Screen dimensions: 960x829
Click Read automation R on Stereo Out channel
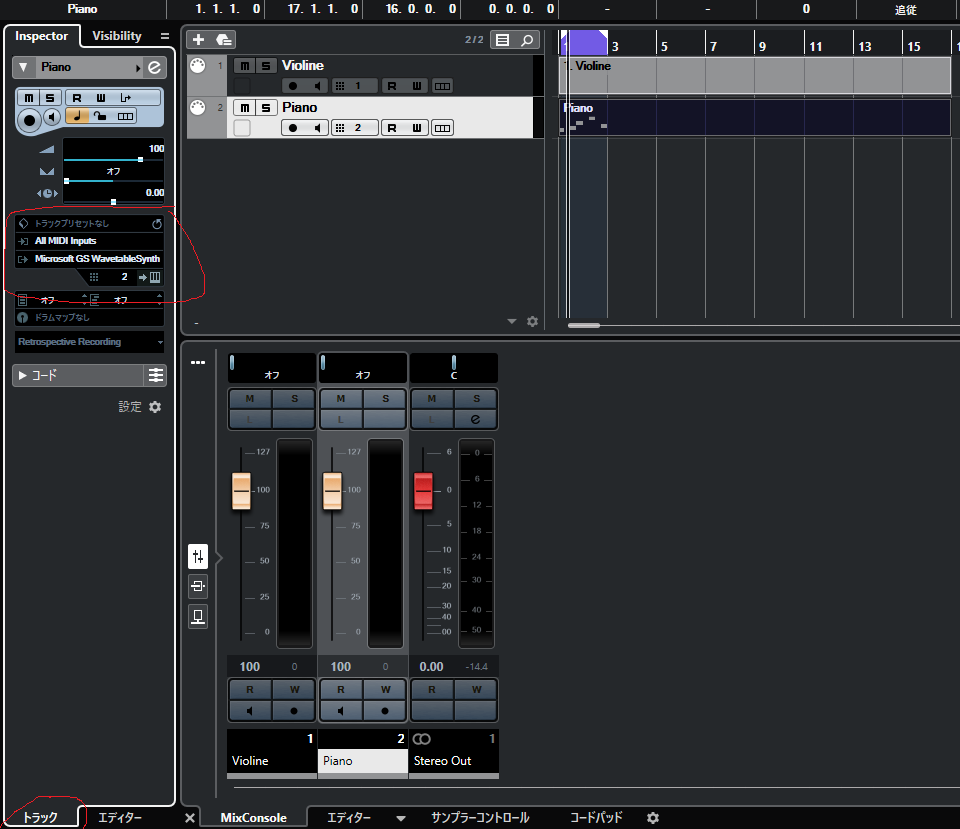[x=432, y=689]
